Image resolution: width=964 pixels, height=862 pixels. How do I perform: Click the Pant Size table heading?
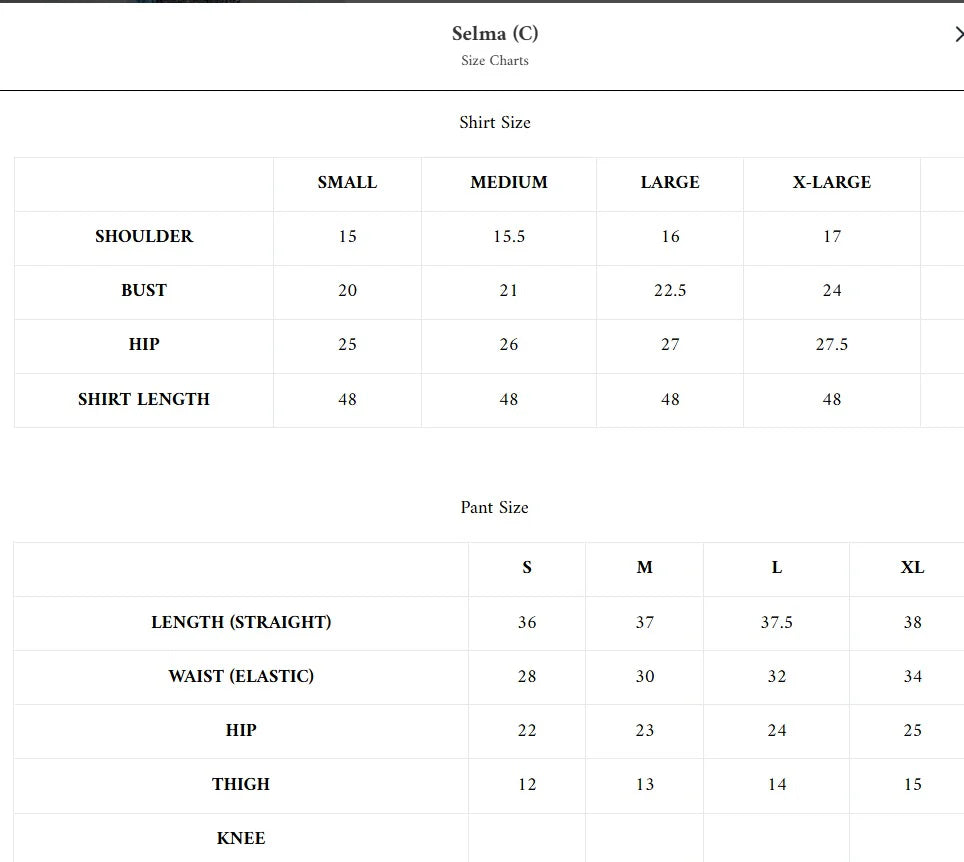494,507
